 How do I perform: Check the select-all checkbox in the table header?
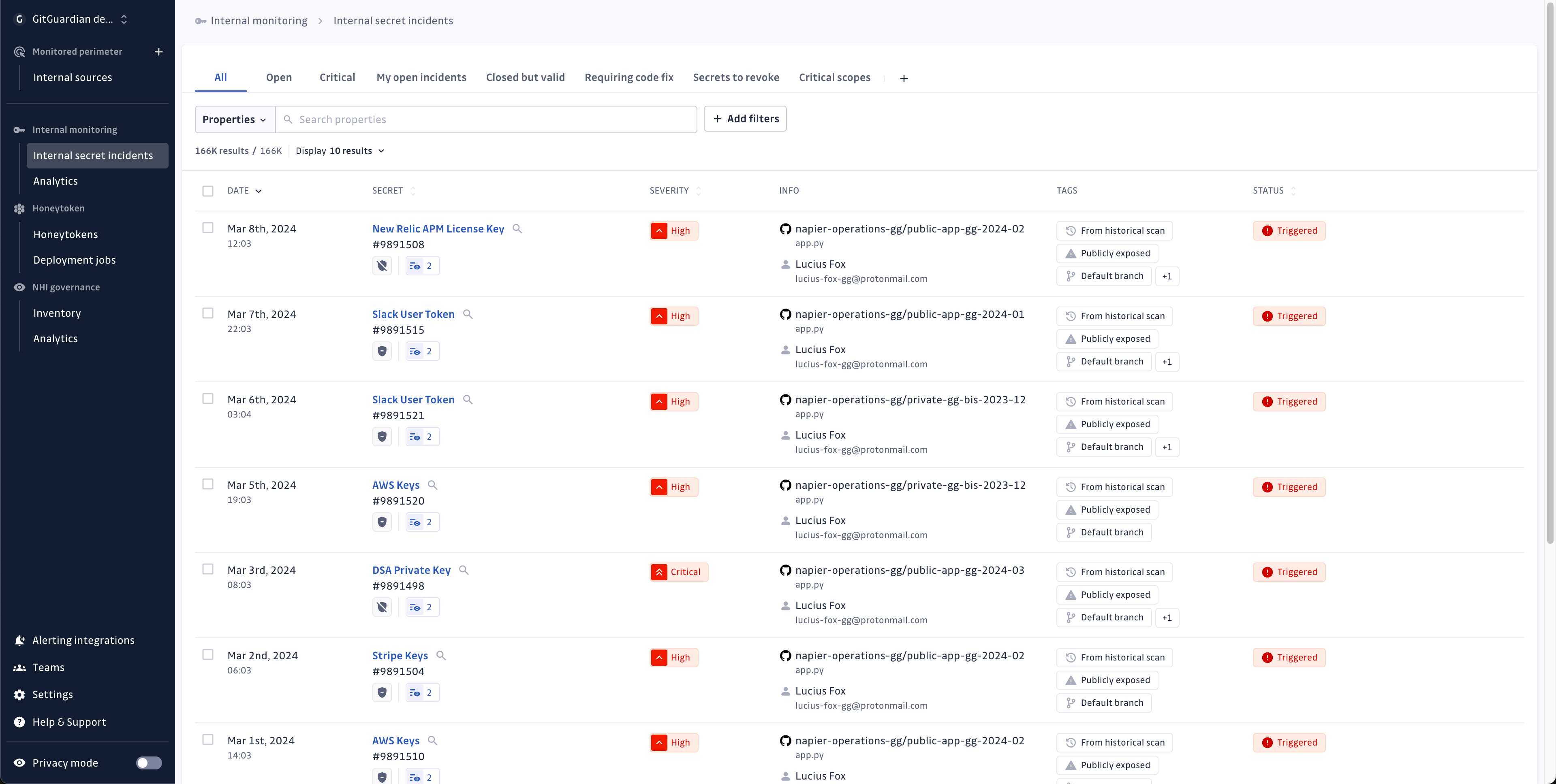click(208, 191)
